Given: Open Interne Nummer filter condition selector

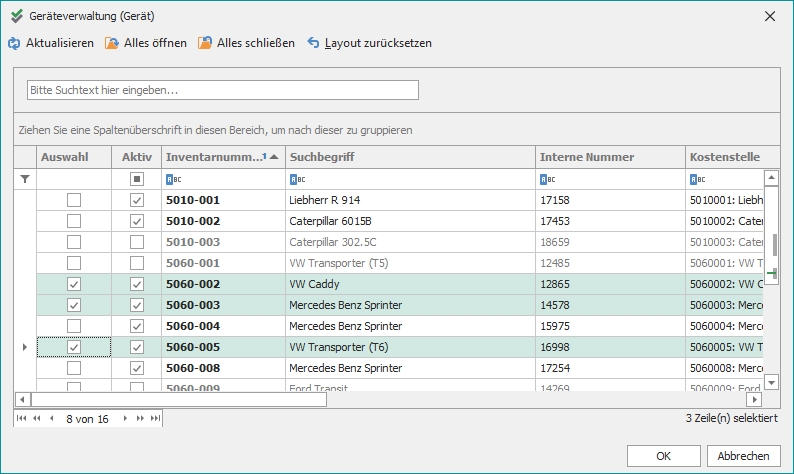Looking at the screenshot, I should tap(547, 179).
